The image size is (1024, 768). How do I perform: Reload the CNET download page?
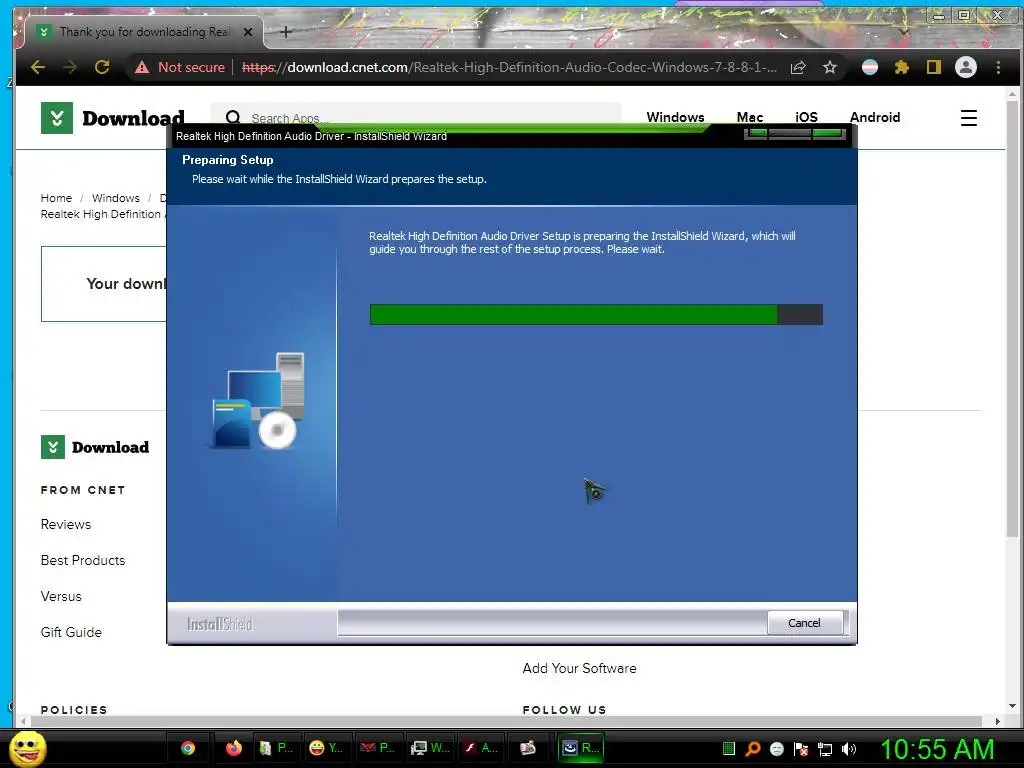click(102, 67)
